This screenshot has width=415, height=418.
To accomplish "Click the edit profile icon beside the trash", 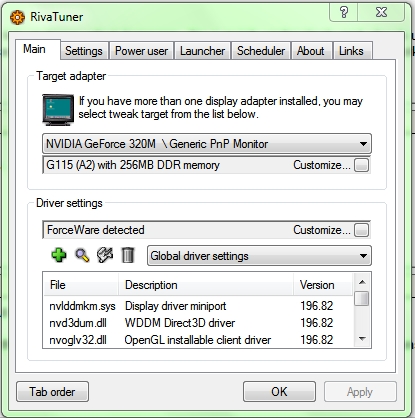I will click(x=105, y=255).
